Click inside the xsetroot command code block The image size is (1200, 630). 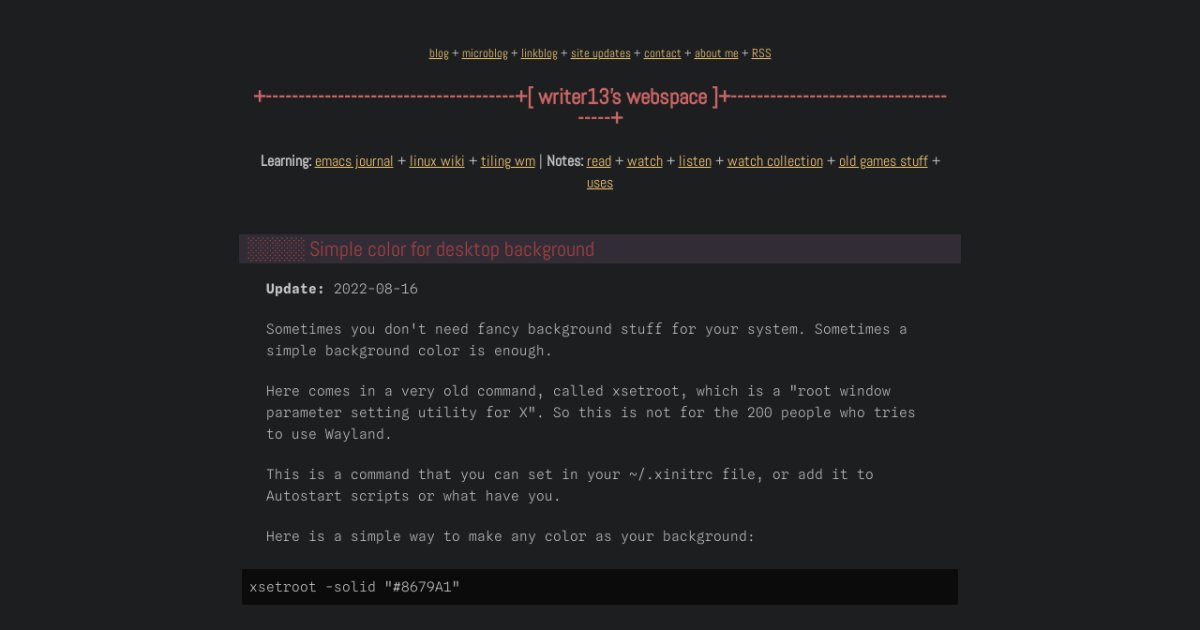click(600, 587)
